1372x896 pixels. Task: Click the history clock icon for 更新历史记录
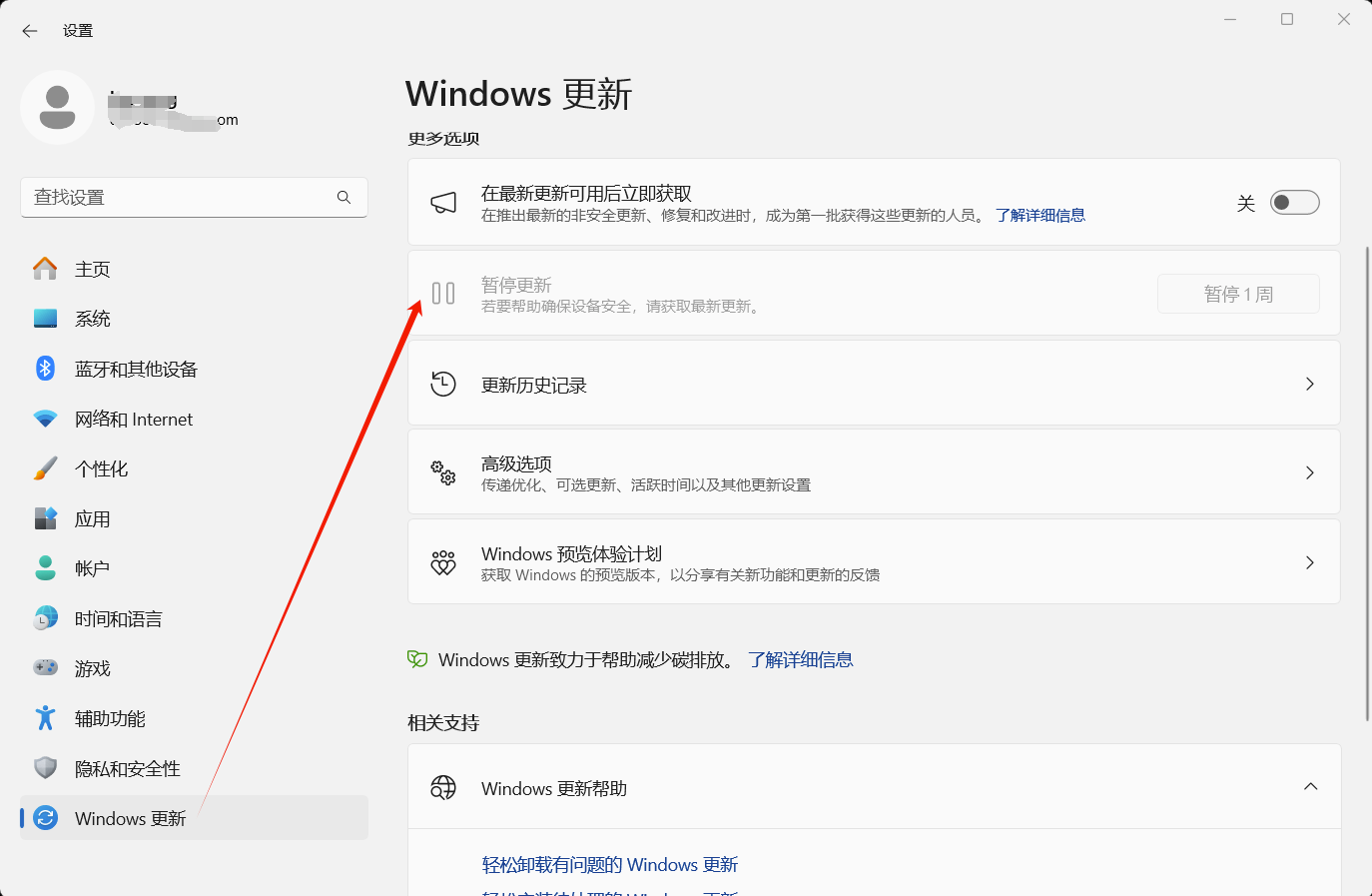coord(443,384)
